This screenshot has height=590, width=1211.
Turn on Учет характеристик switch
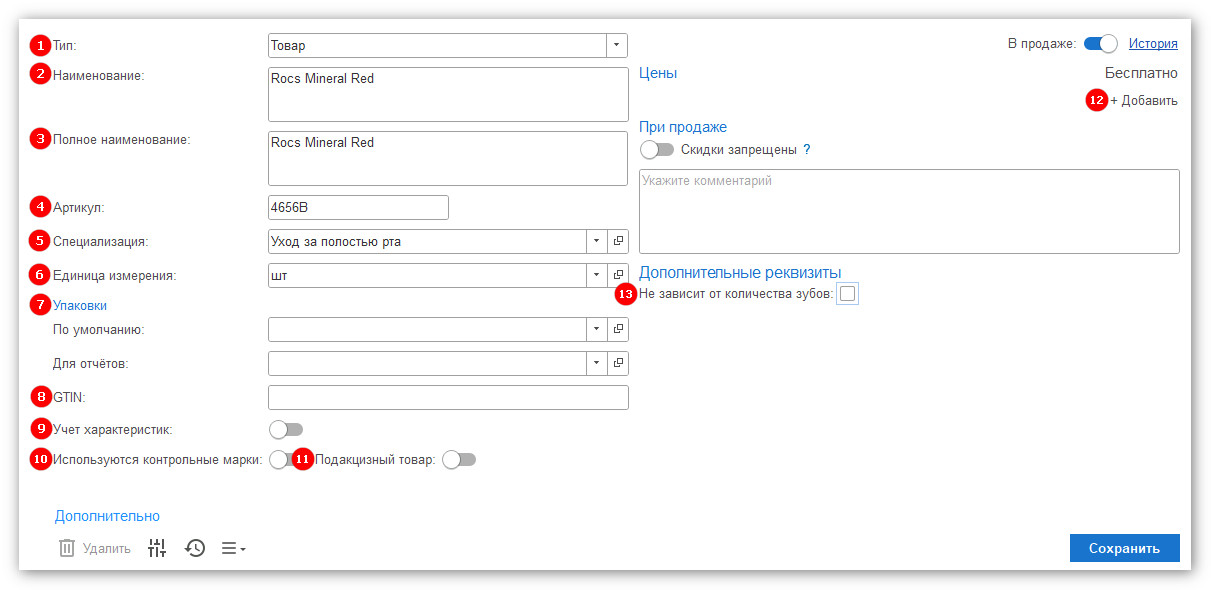click(286, 429)
